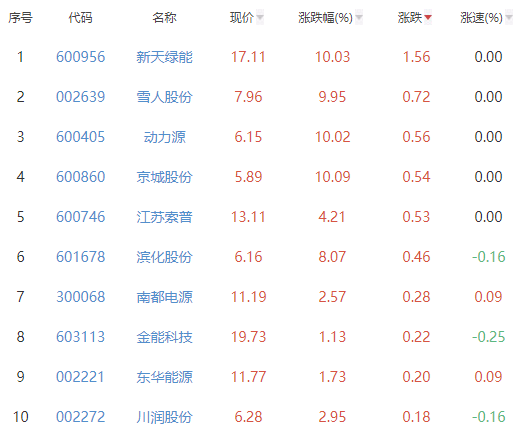Open 京城股份 stock details
Viewport: 530px width, 437px height.
coord(165,177)
